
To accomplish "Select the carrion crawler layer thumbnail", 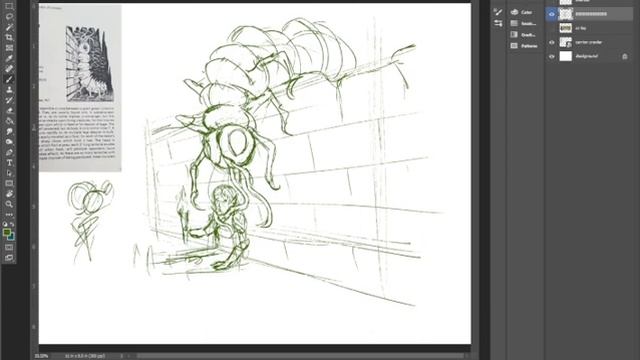I will pos(565,42).
